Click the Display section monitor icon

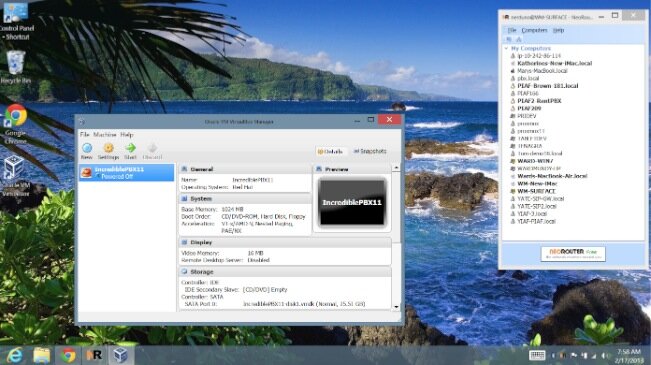[x=184, y=242]
